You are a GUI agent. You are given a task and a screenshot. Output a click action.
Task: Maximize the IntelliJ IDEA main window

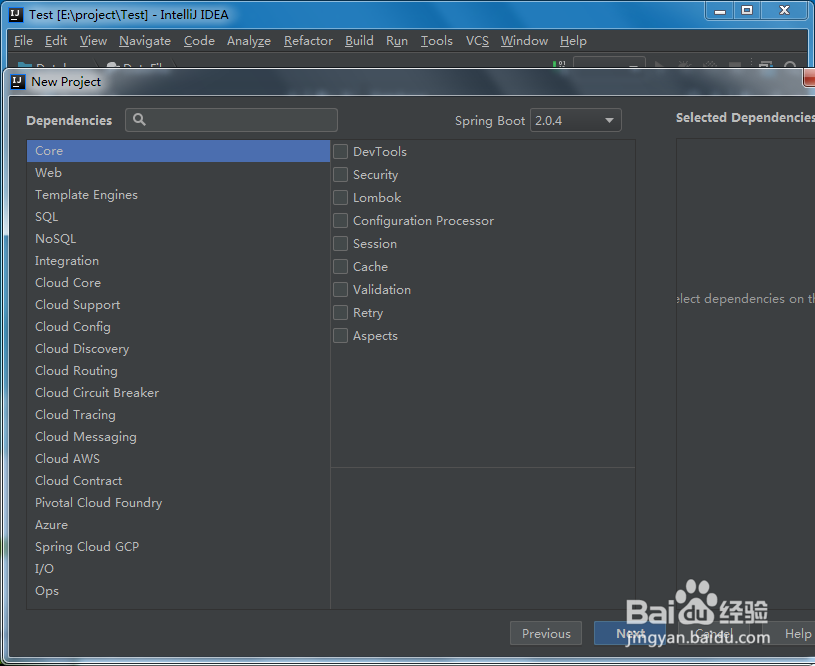(x=747, y=11)
